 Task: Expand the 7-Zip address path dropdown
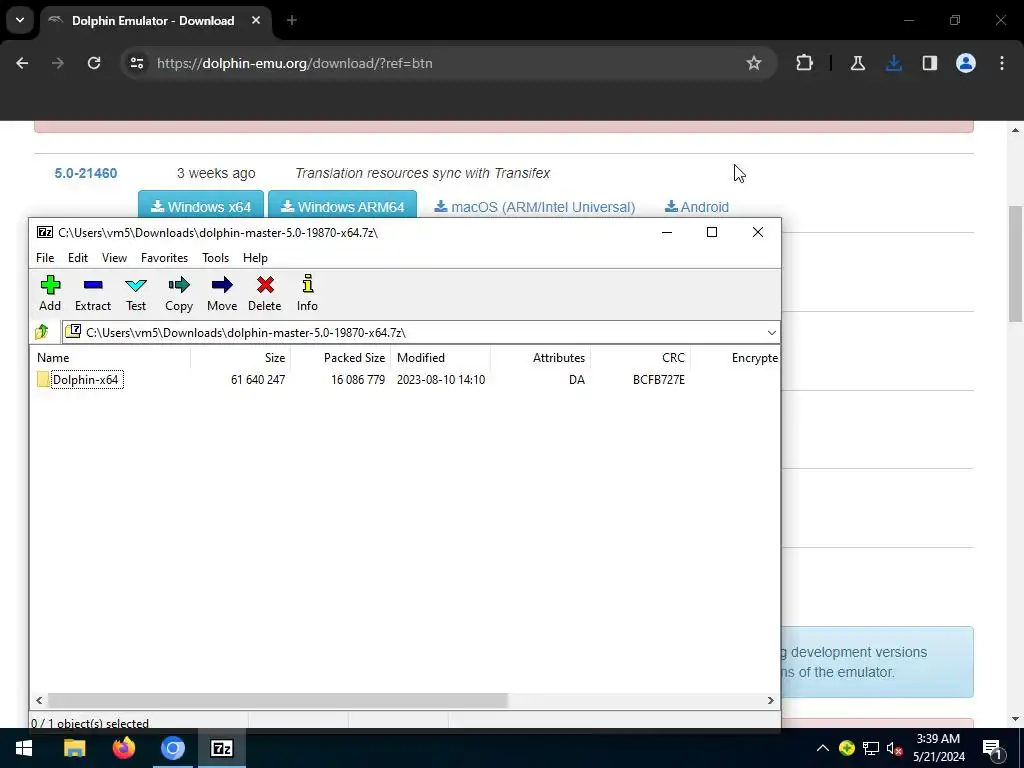(x=771, y=332)
